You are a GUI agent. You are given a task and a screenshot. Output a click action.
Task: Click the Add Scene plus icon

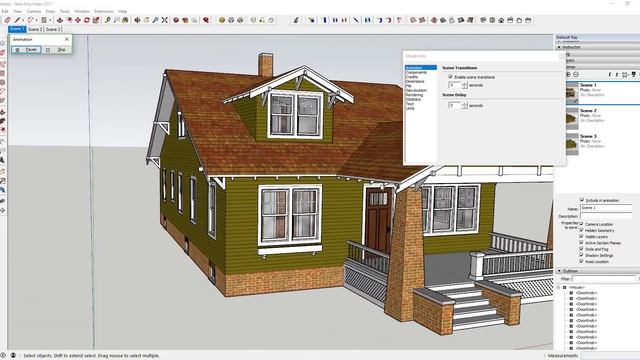[568, 74]
